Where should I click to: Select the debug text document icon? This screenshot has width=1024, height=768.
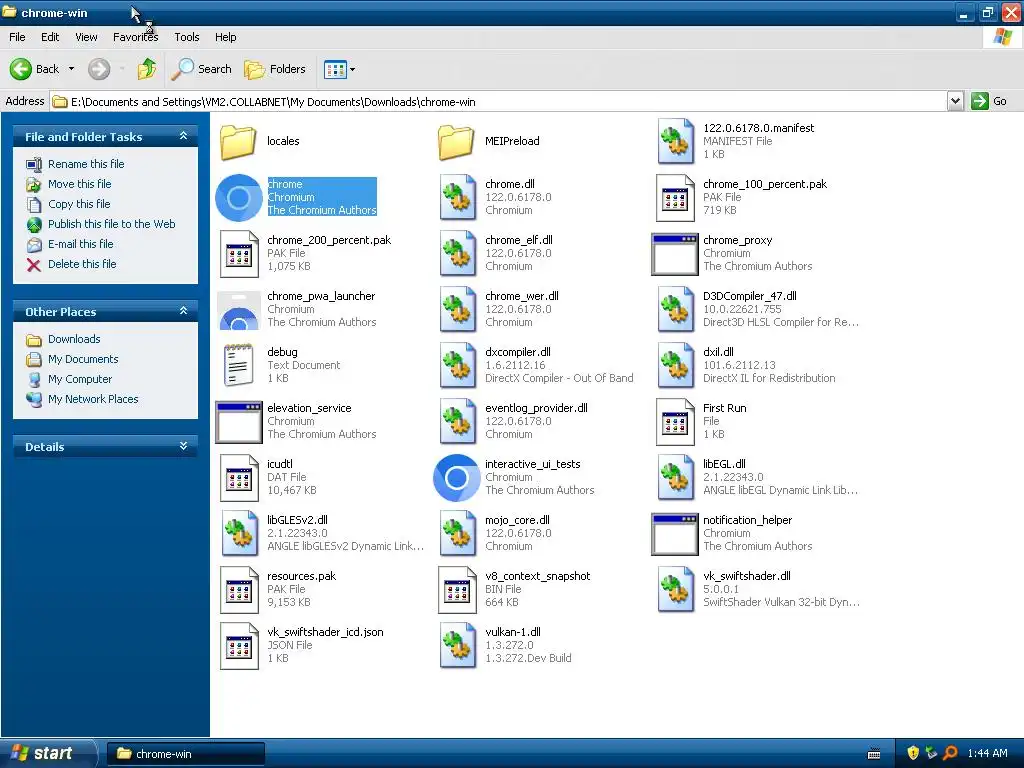coord(238,365)
